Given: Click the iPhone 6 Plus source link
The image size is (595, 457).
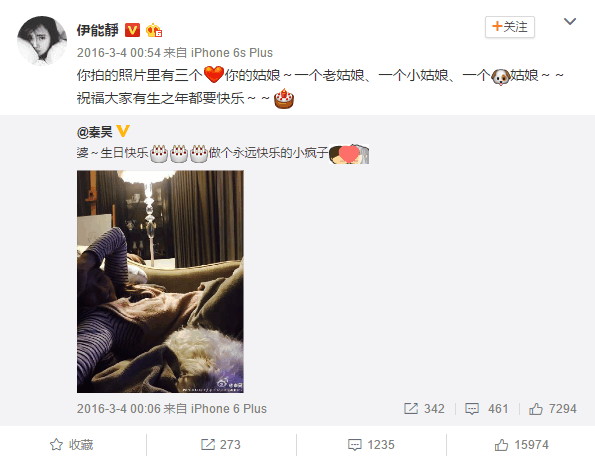Looking at the screenshot, I should pyautogui.click(x=228, y=409).
